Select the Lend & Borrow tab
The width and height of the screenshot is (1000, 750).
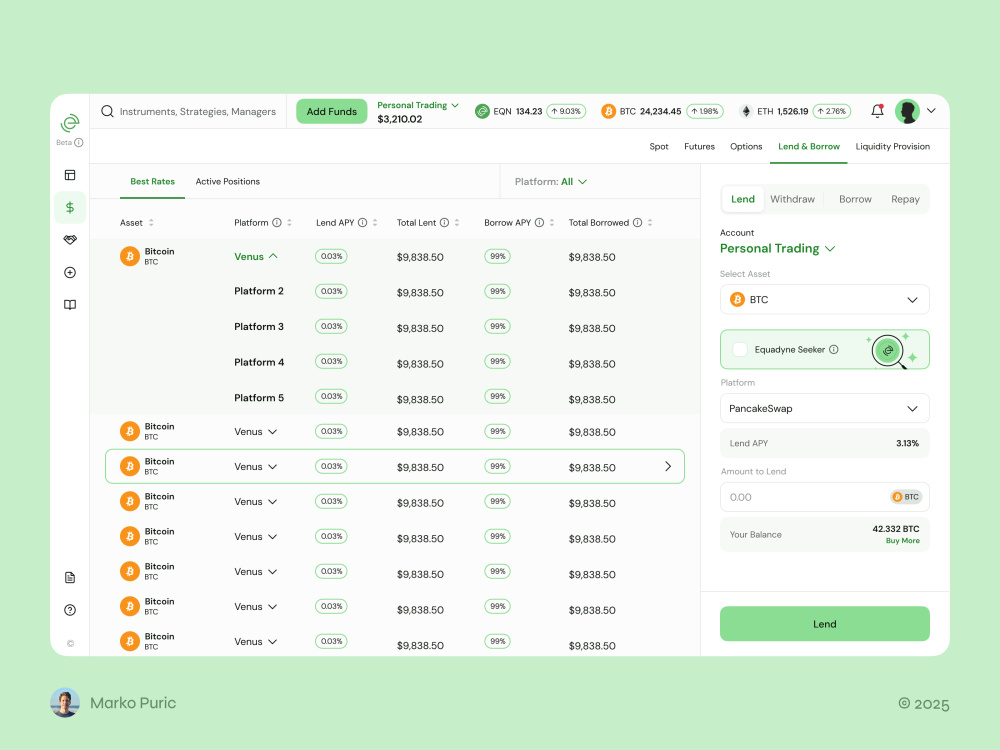809,147
